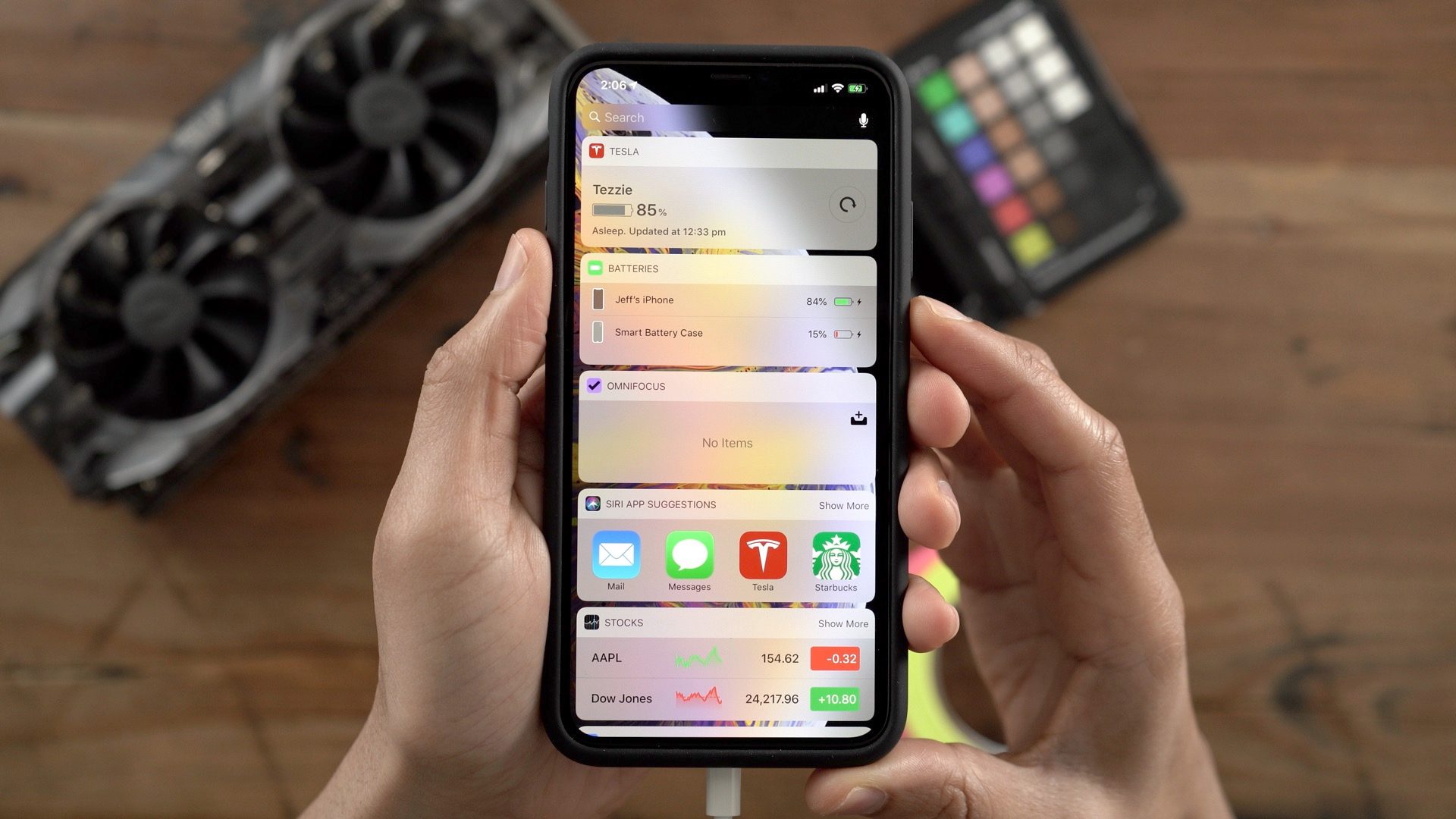Screen dimensions: 1456x819
Task: View AAPL stock sparkline chart
Action: (x=697, y=657)
